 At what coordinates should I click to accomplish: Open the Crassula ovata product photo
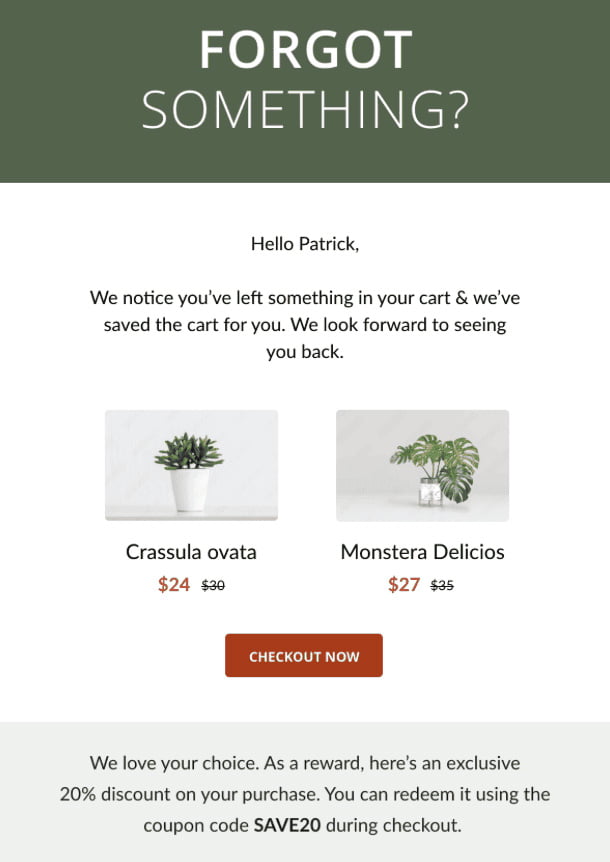pyautogui.click(x=191, y=465)
